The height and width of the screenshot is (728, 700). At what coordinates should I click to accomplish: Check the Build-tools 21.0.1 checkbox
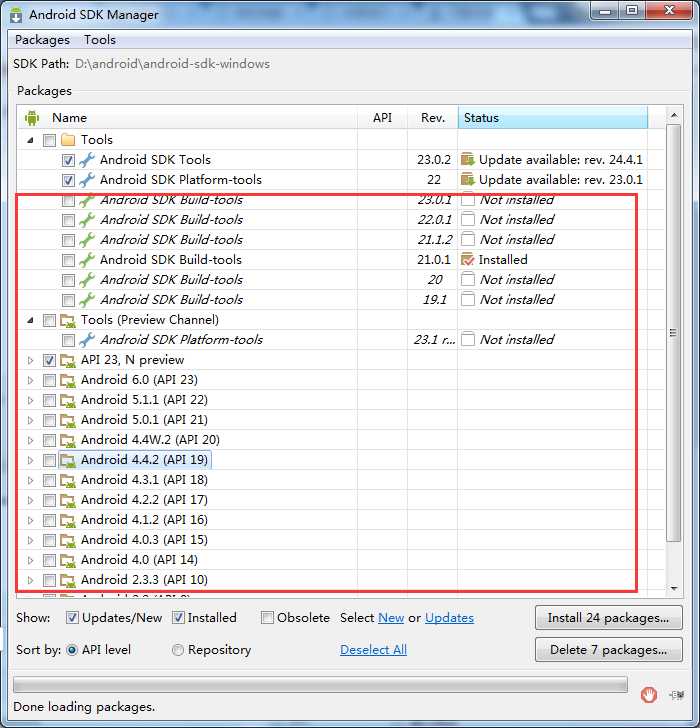tap(68, 260)
